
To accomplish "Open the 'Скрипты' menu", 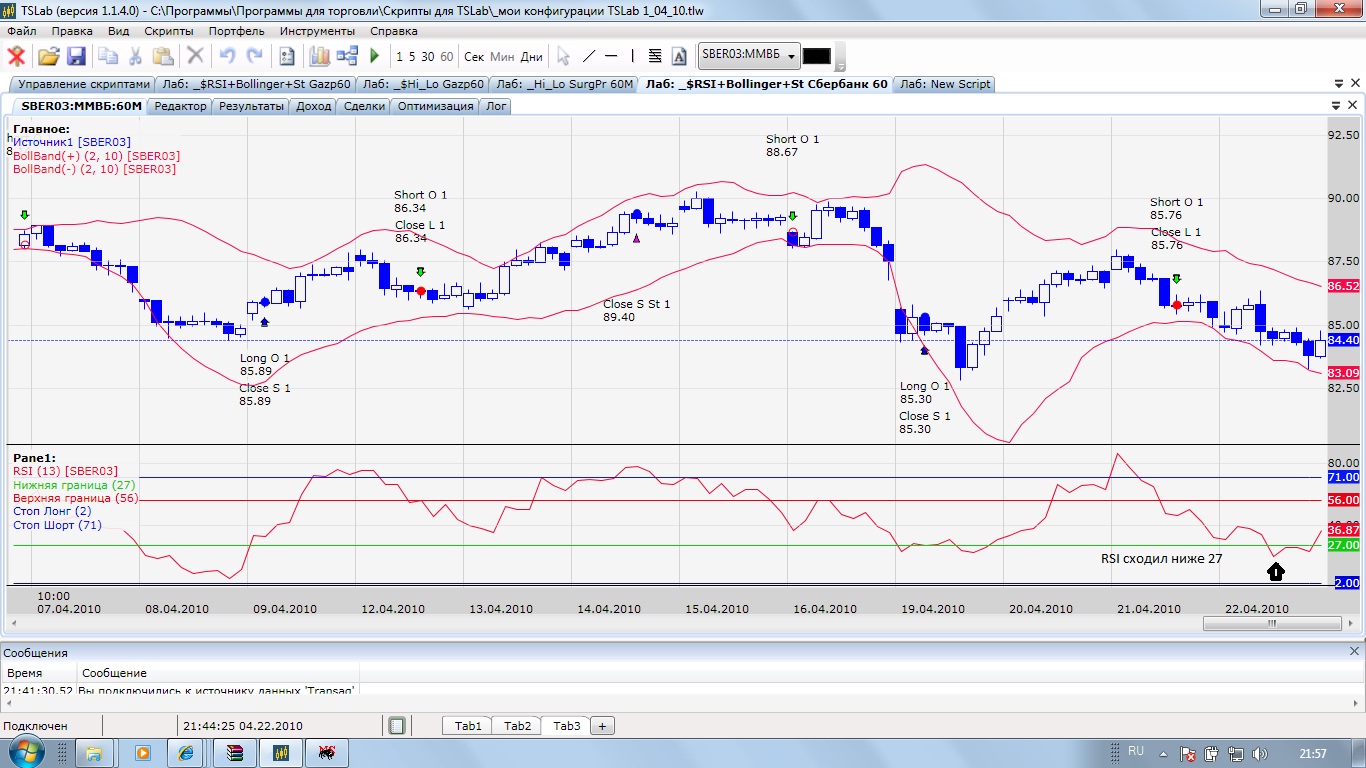I will click(169, 31).
